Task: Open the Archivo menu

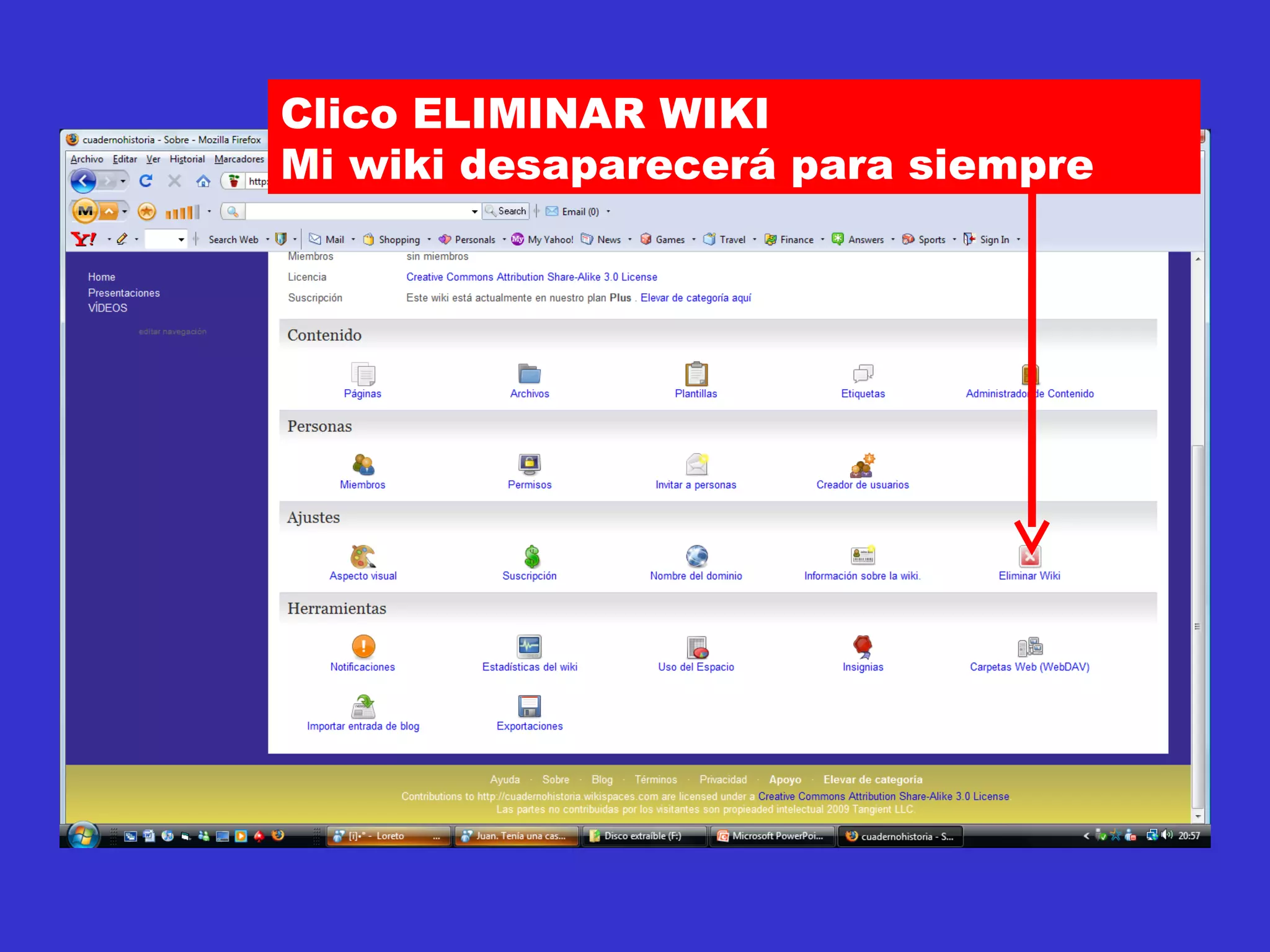Action: tap(87, 159)
